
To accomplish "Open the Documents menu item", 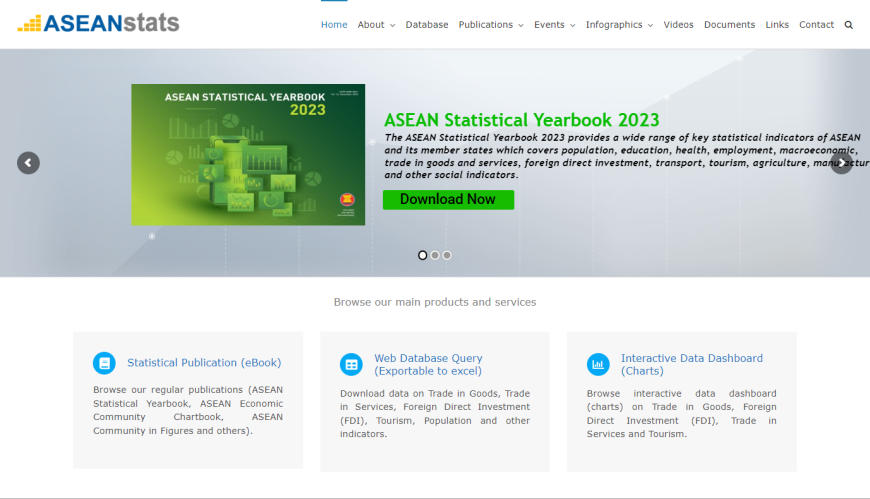I will (x=729, y=25).
